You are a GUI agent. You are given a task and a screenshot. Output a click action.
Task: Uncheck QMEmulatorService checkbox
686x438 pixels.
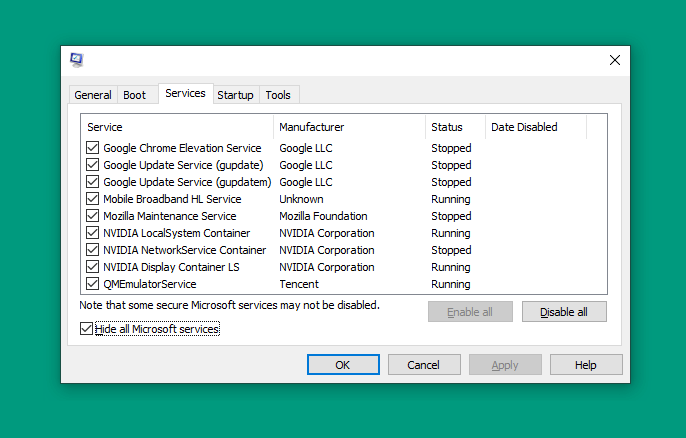92,284
